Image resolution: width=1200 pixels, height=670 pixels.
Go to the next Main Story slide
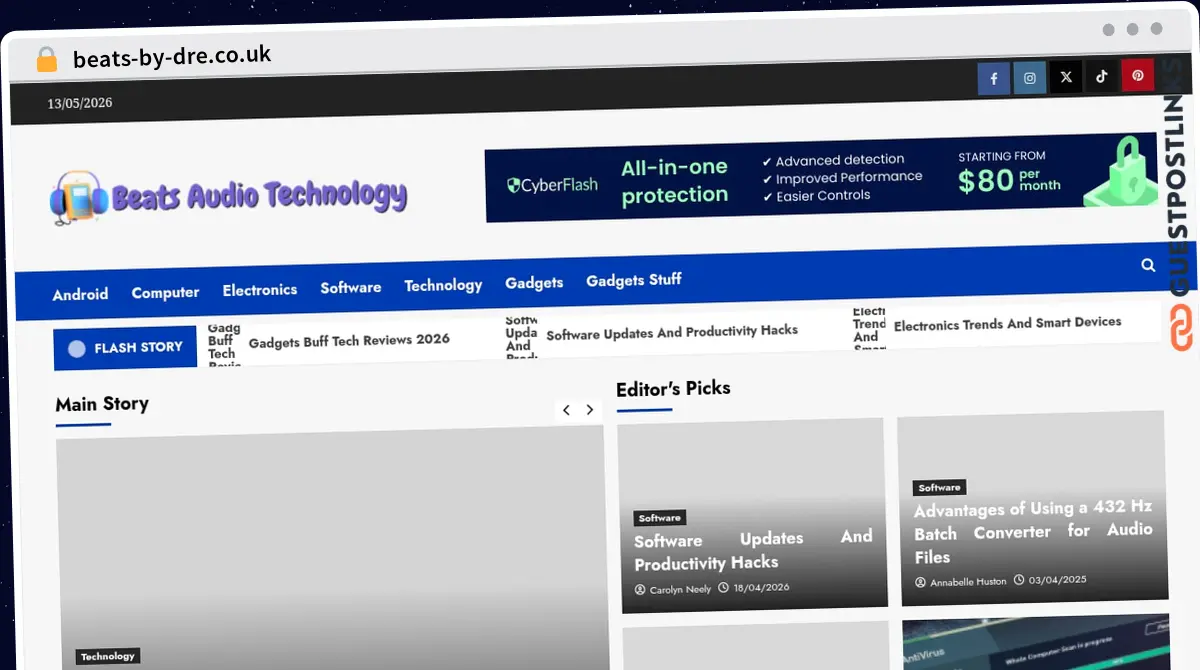tap(589, 410)
